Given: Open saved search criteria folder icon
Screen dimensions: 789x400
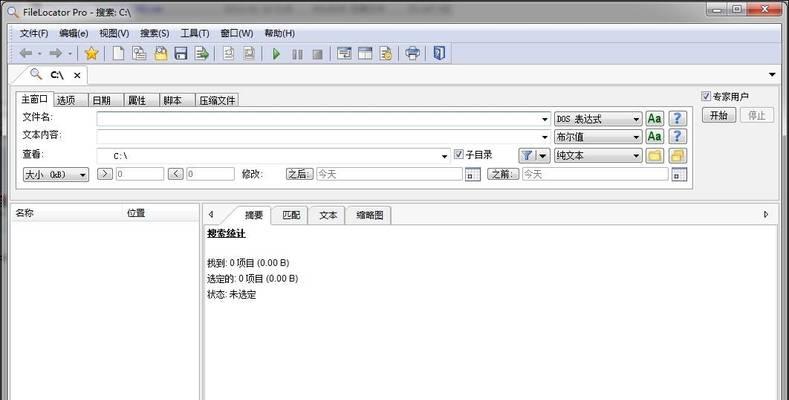Looking at the screenshot, I should tap(161, 53).
